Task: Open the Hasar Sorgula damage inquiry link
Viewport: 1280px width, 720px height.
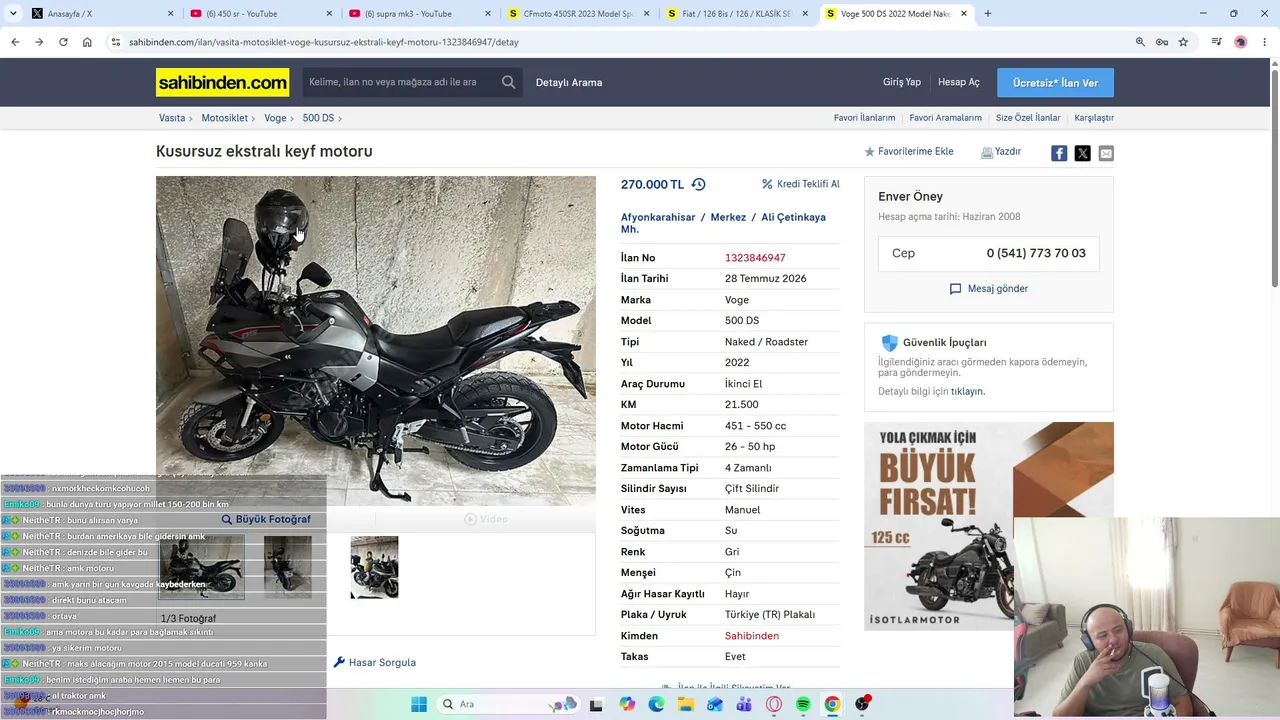Action: pos(375,662)
